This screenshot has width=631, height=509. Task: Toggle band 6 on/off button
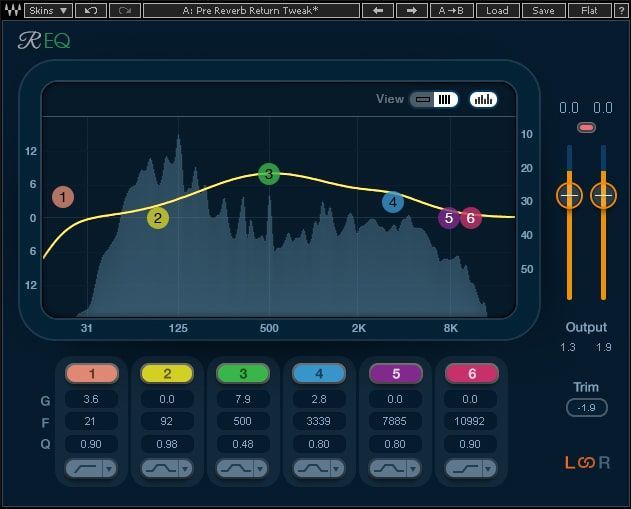click(472, 373)
